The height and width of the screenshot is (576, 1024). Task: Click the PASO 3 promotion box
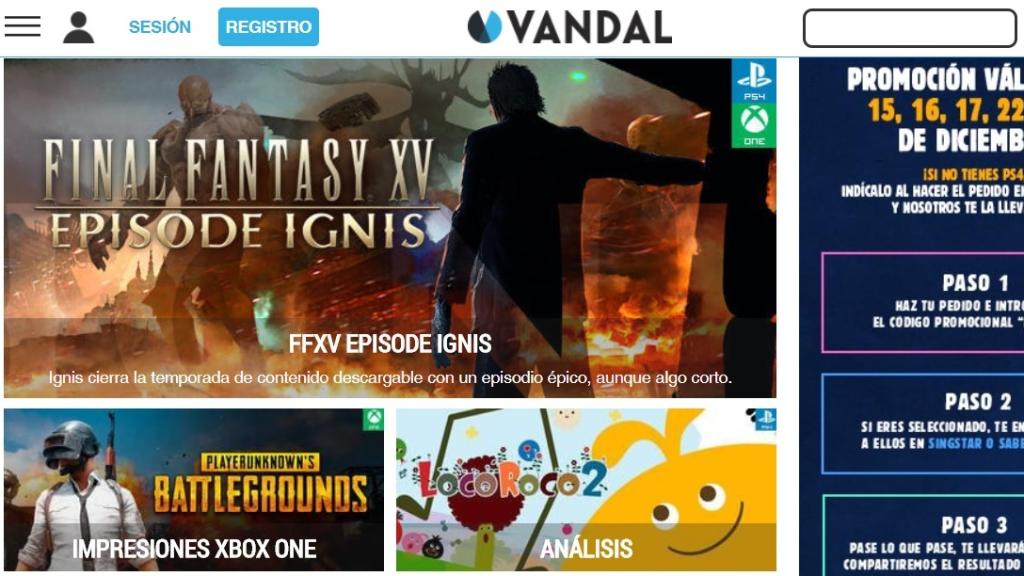point(923,536)
